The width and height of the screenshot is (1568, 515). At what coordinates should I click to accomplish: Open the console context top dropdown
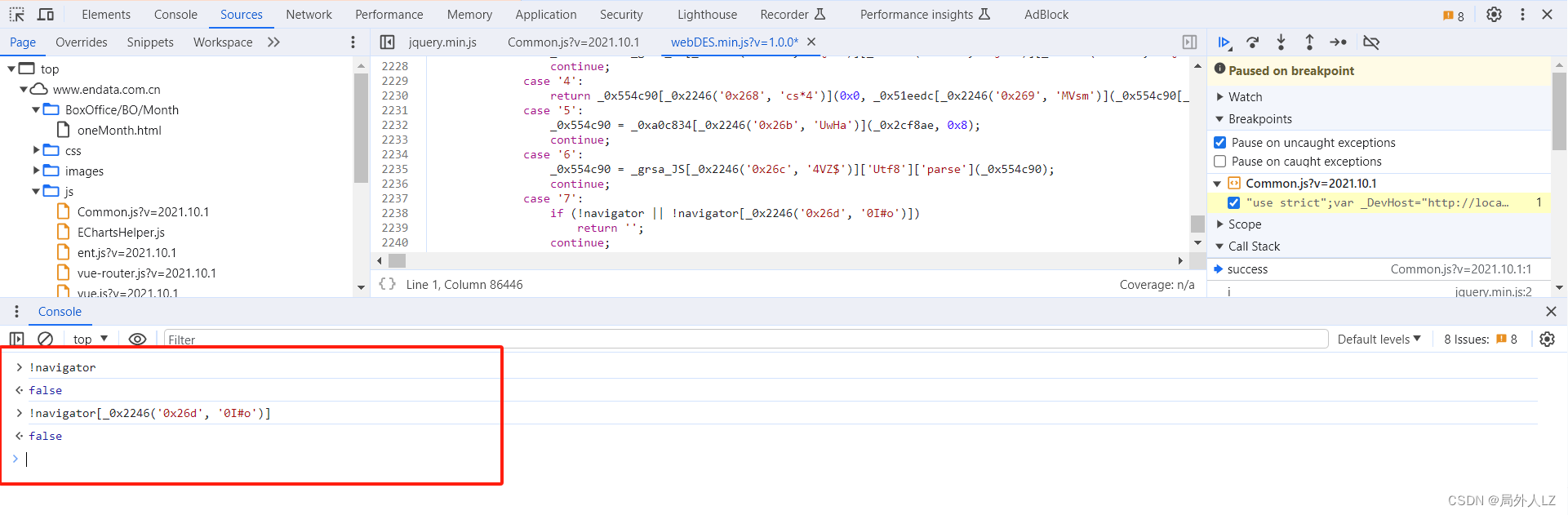click(x=91, y=339)
